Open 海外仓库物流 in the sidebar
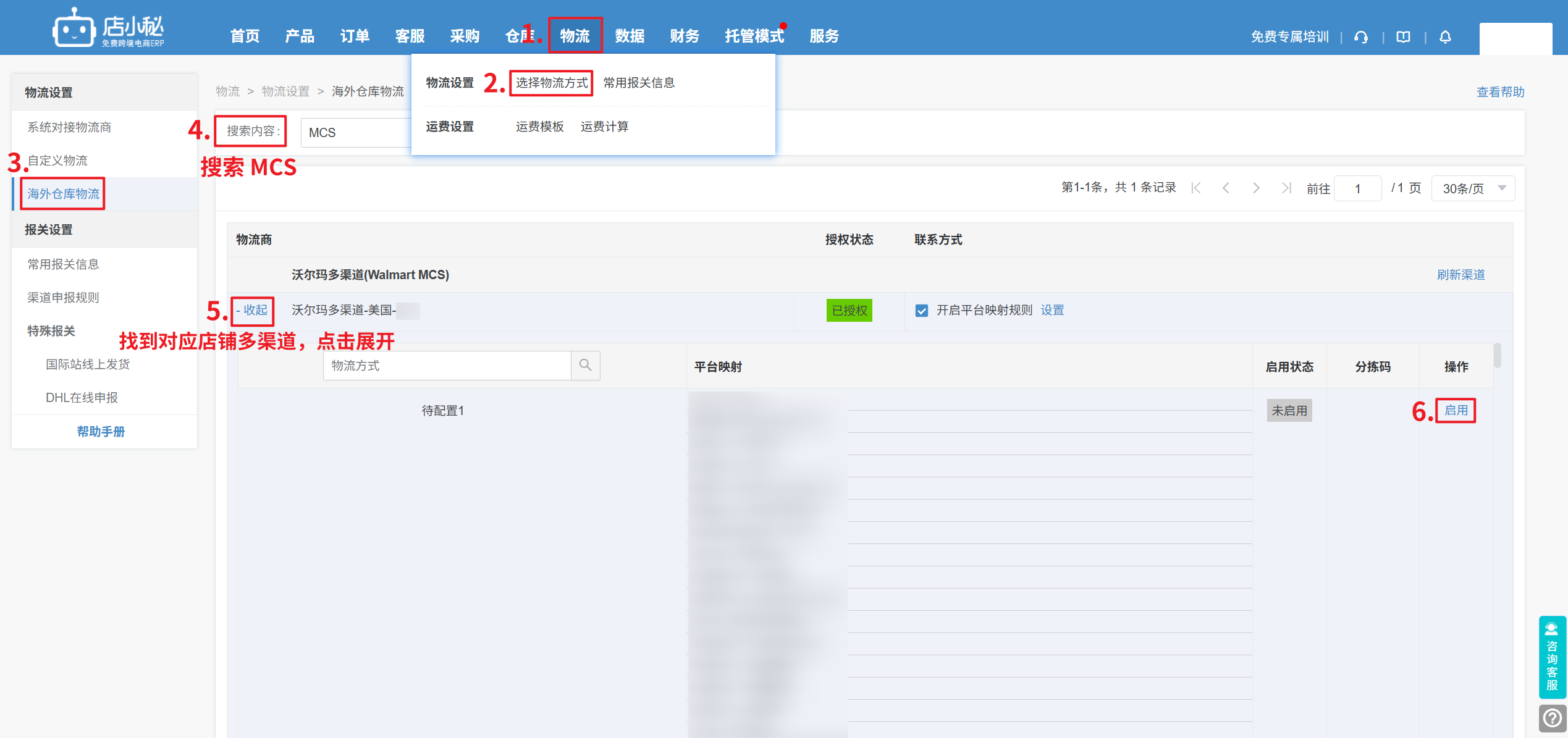Image resolution: width=1568 pixels, height=738 pixels. tap(63, 194)
